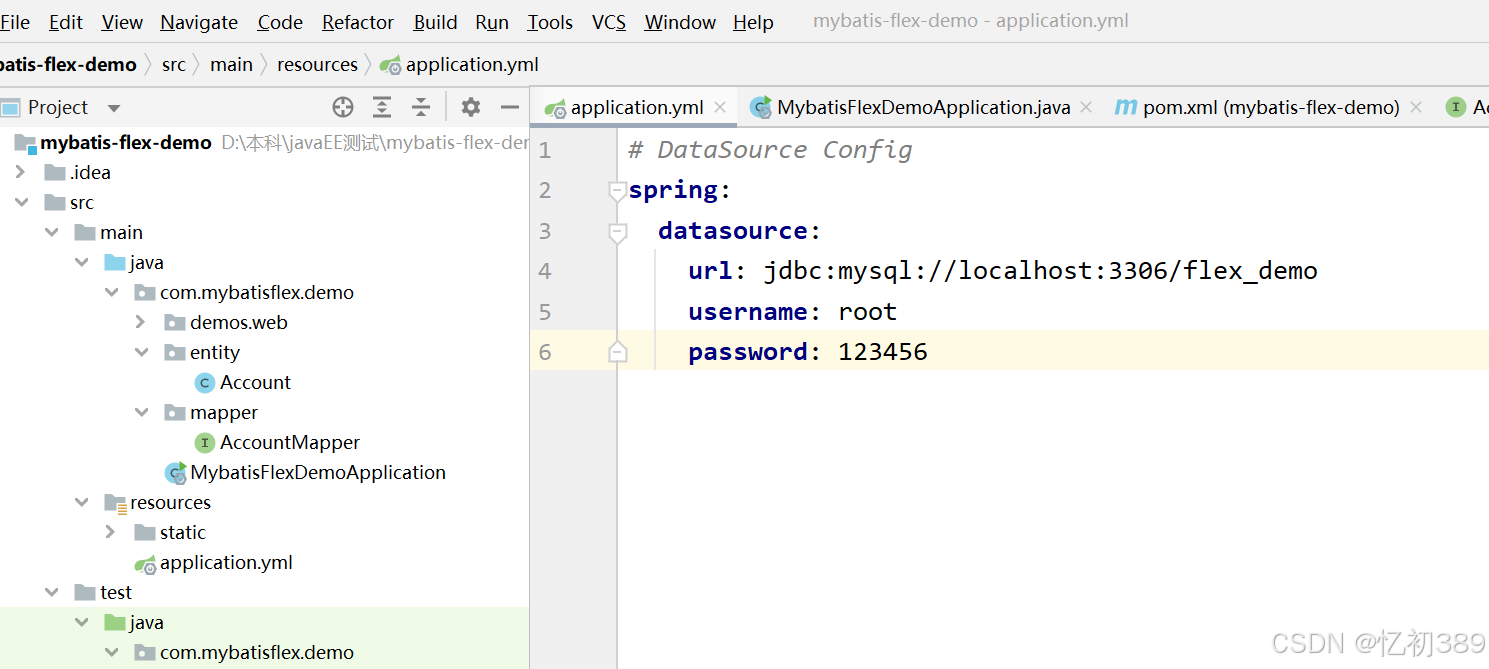Collapse the src folder in Project tree
The image size is (1489, 669).
tap(22, 202)
